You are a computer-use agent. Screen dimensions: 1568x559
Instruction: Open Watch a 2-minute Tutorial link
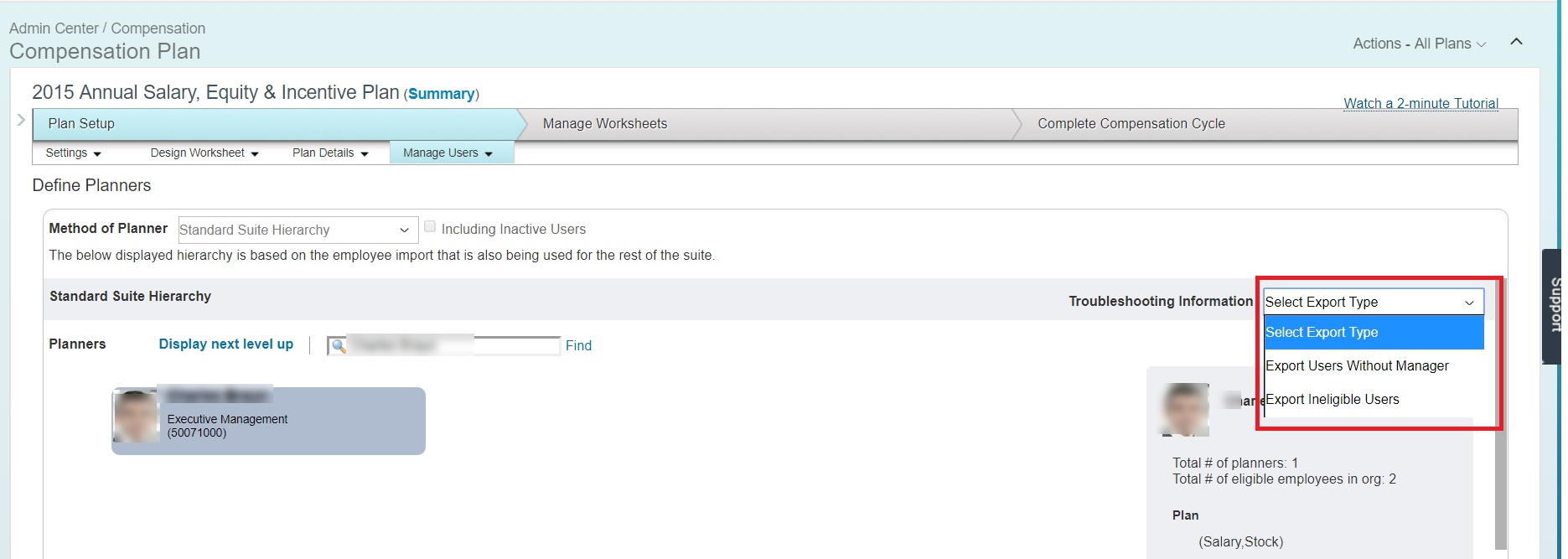[1421, 103]
